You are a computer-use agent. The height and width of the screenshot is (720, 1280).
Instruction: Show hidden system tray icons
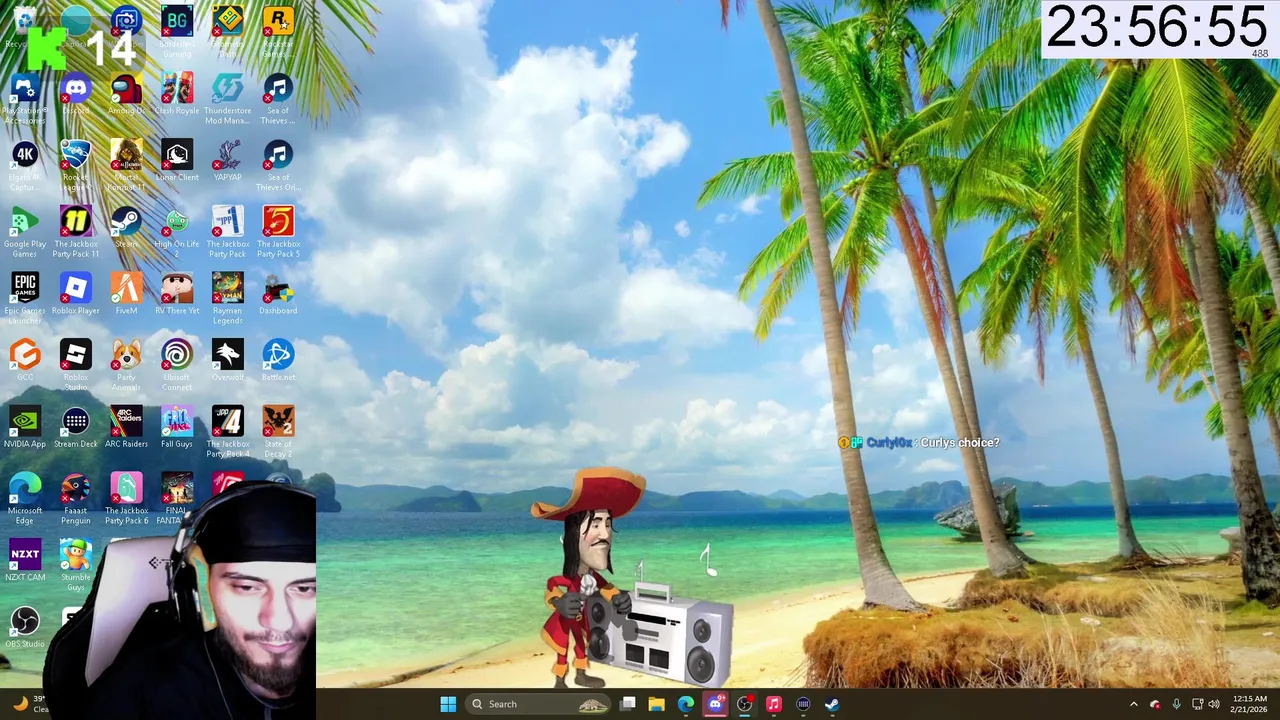pos(1133,704)
